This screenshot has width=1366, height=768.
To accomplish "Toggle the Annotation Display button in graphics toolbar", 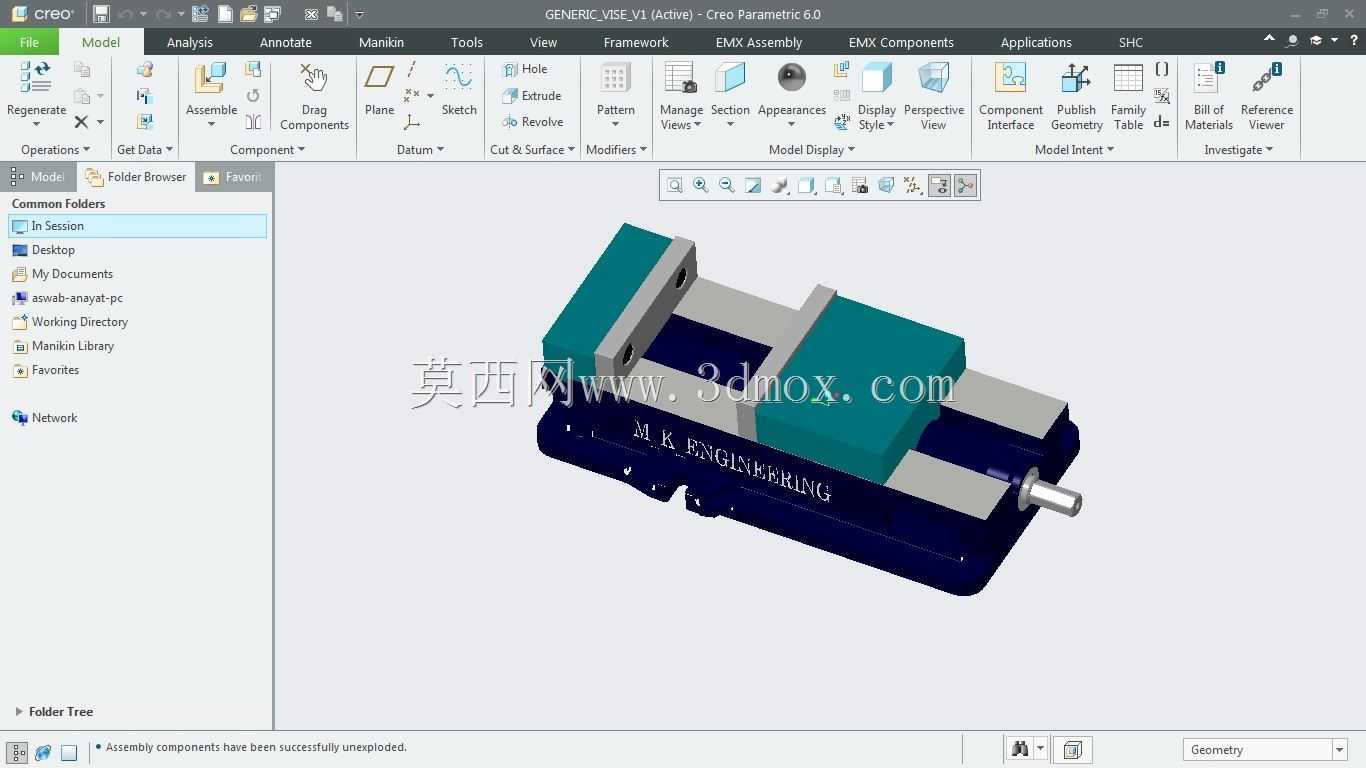I will coord(939,185).
